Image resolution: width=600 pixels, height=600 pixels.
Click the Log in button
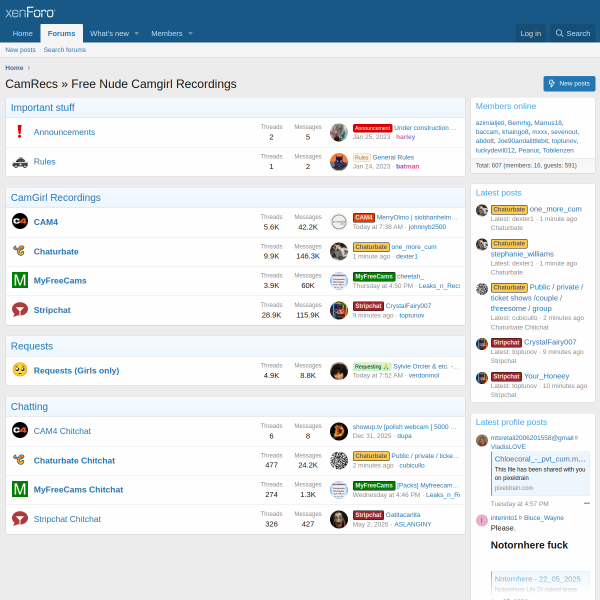pos(530,33)
